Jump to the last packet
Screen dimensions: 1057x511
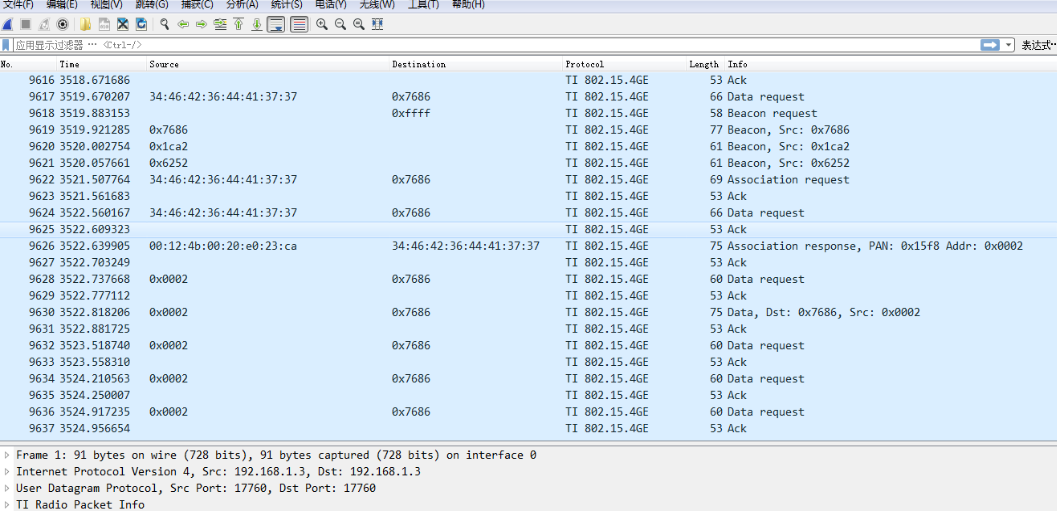pos(257,25)
